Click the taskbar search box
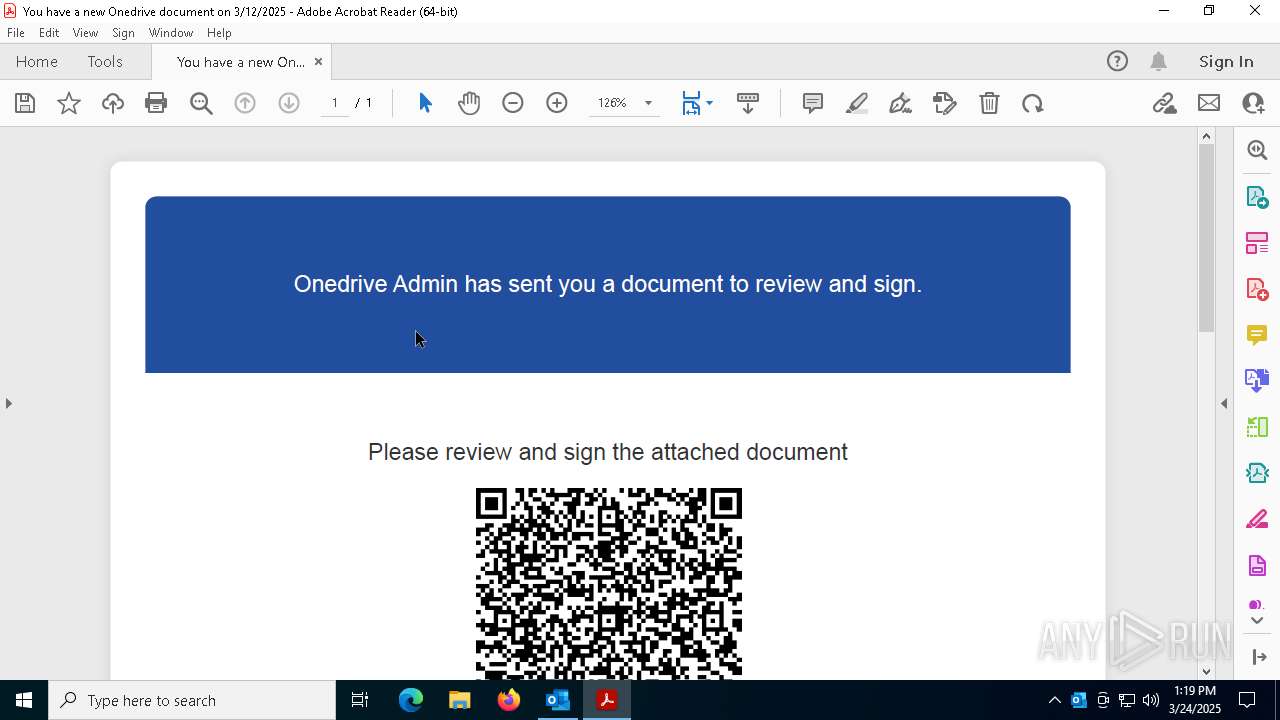This screenshot has height=720, width=1280. [x=192, y=700]
